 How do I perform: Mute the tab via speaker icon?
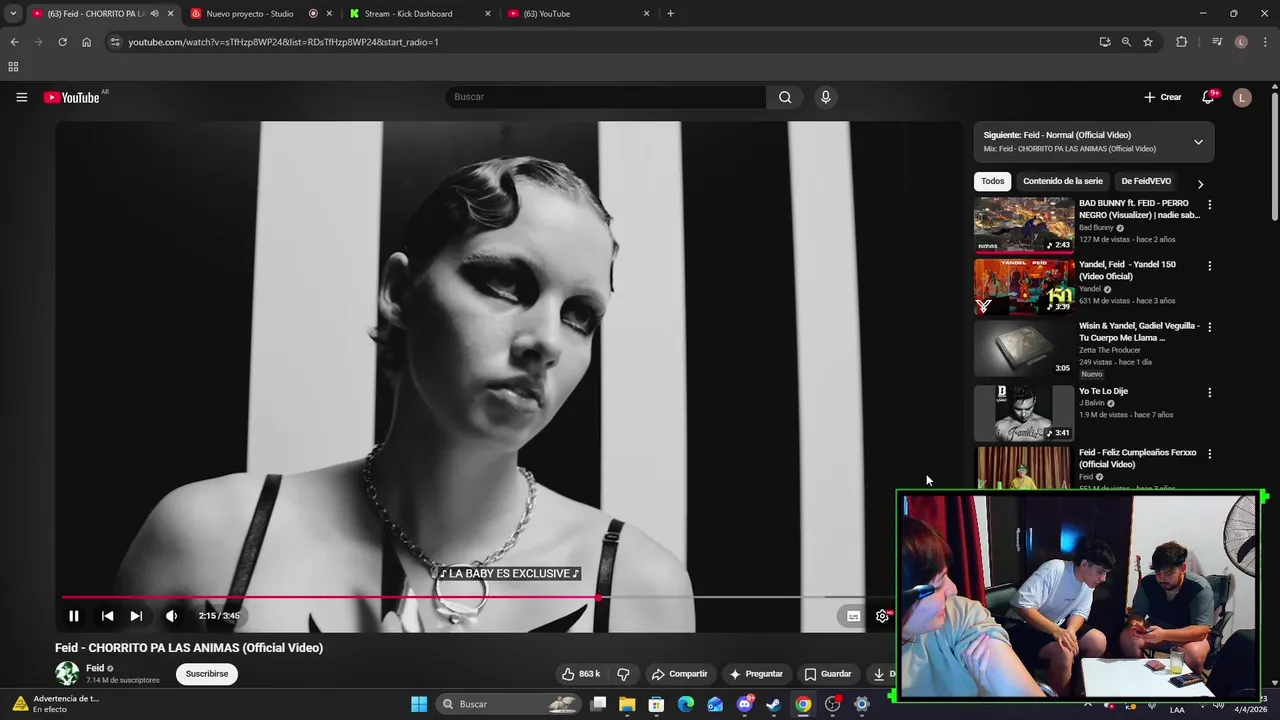154,14
